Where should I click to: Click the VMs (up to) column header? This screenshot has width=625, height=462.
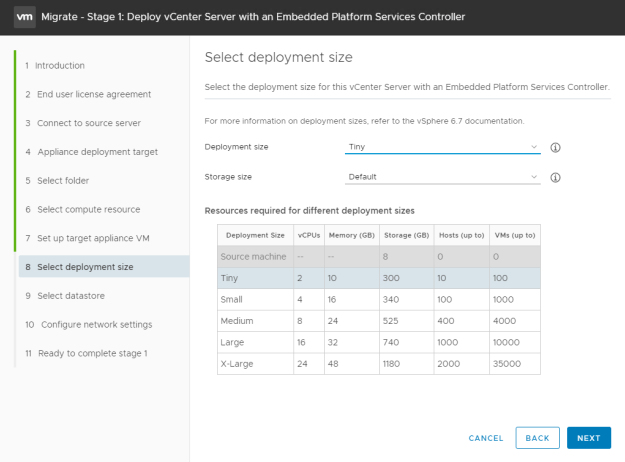click(x=515, y=235)
